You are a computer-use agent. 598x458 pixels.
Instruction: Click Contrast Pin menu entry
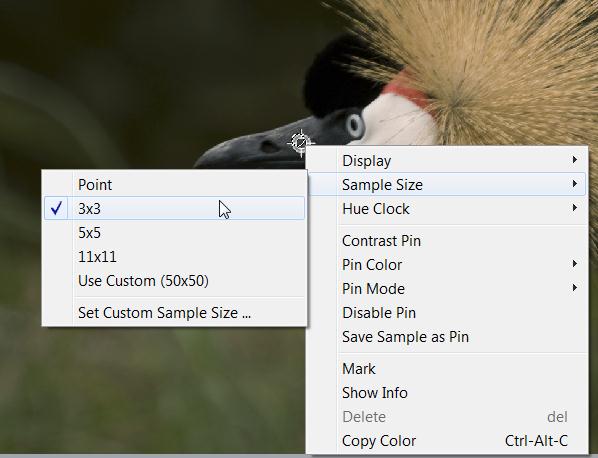(x=447, y=241)
